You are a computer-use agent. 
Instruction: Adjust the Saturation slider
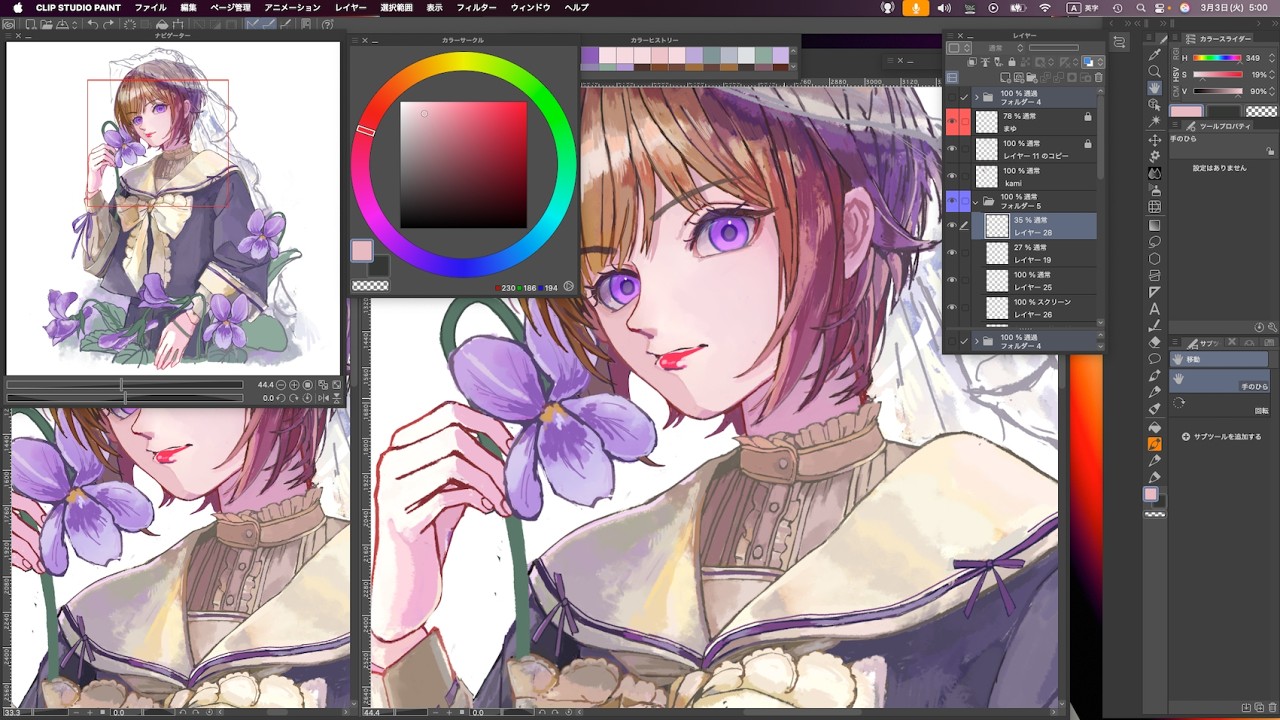[1217, 75]
